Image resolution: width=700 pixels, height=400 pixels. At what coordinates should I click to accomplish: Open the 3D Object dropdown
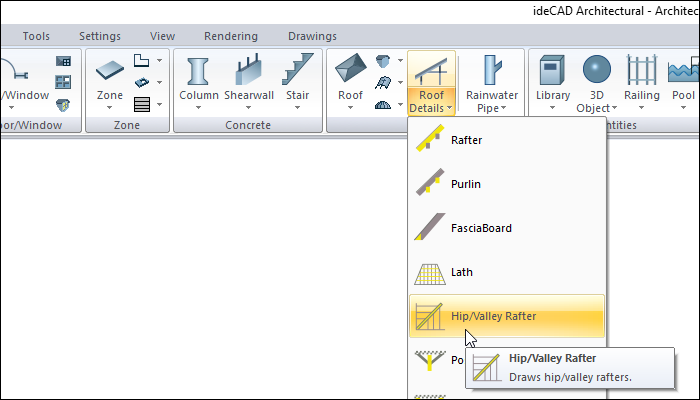(597, 108)
